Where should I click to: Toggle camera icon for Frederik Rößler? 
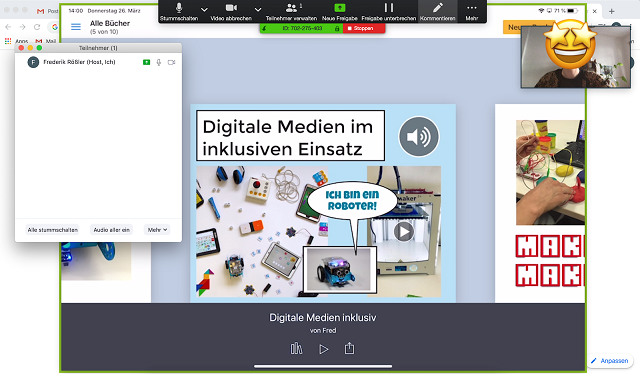pyautogui.click(x=171, y=62)
